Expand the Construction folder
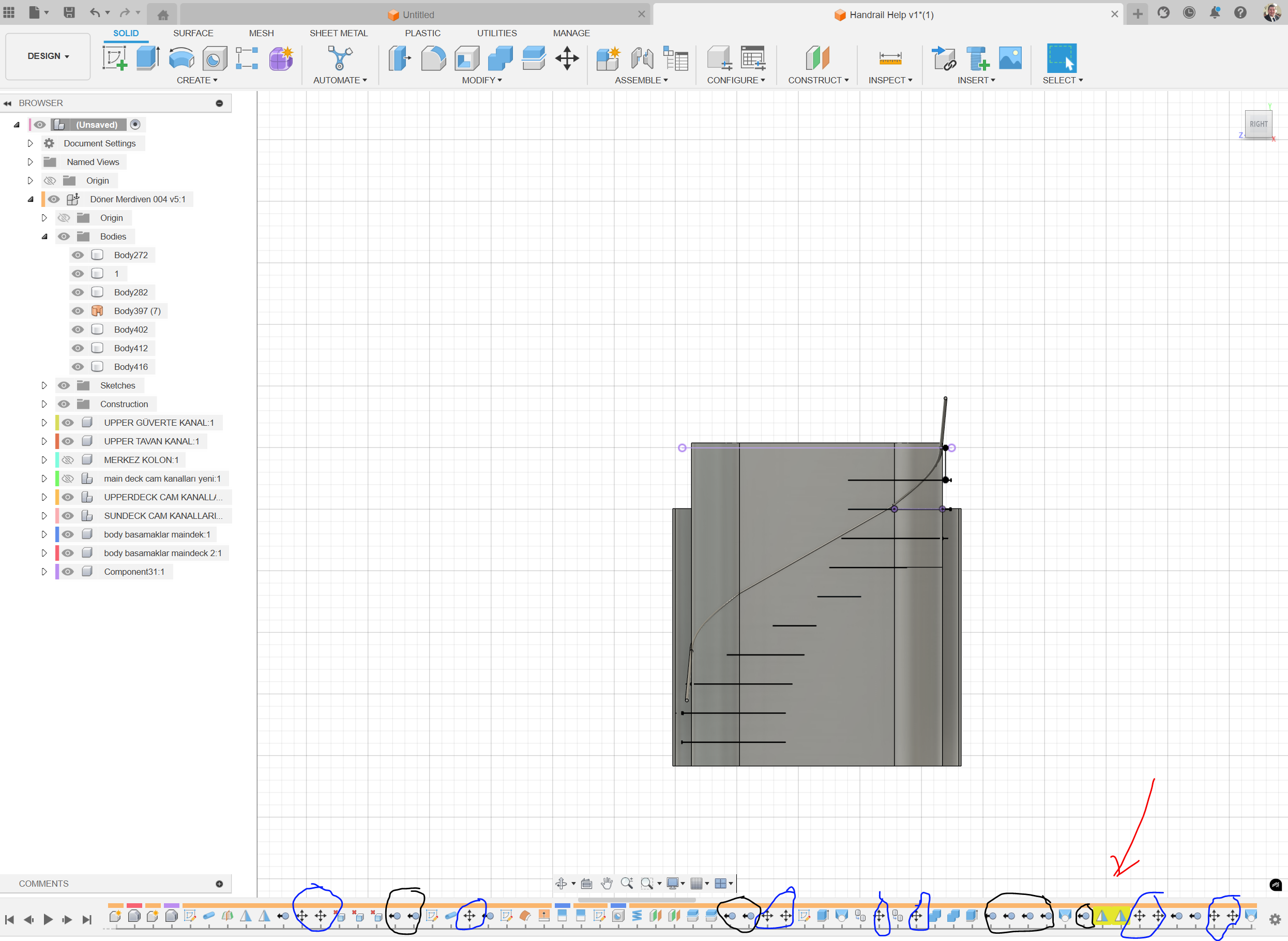1288x941 pixels. 44,404
